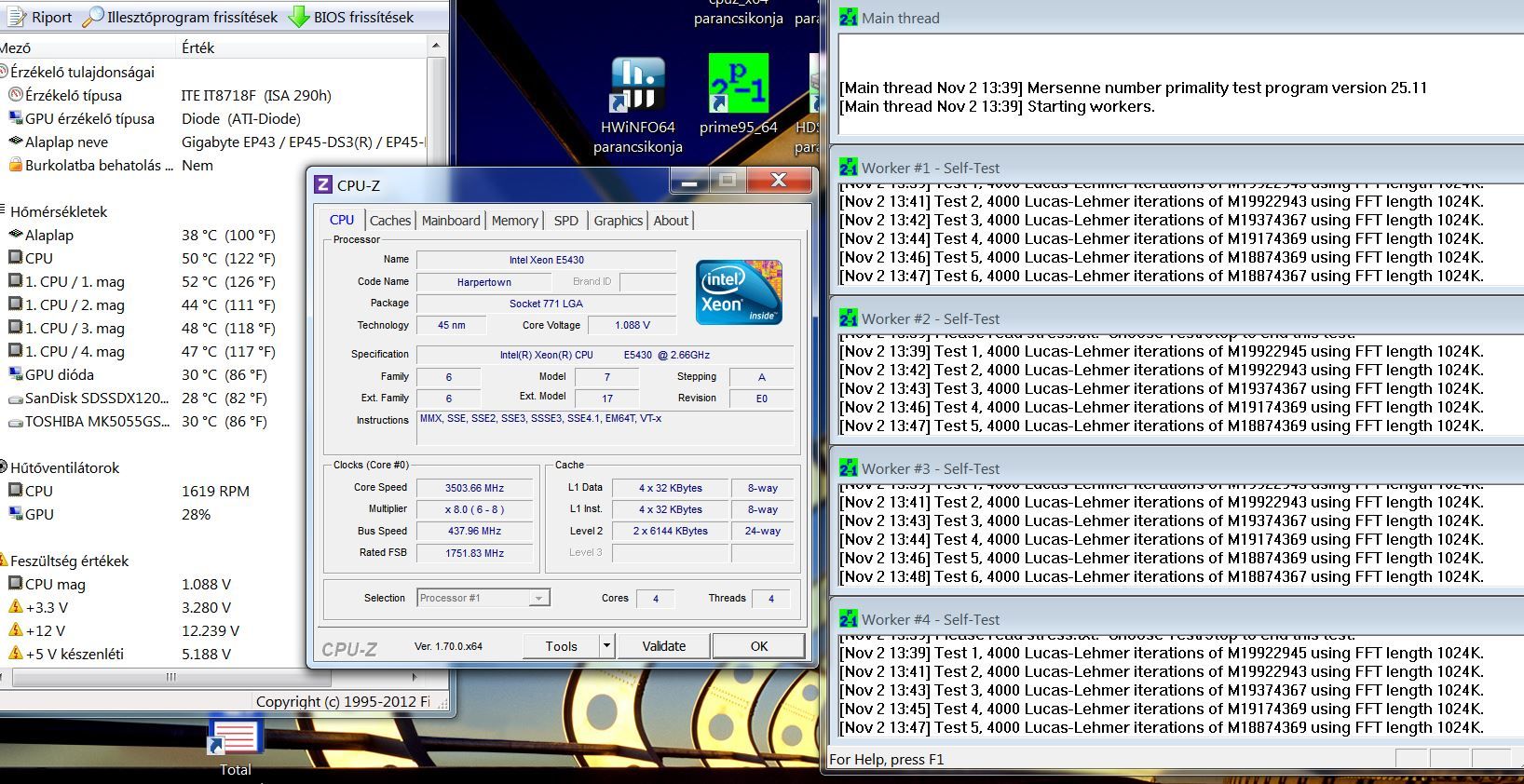Click the 1619 RPM fan value
Viewport: 1524px width, 784px height.
(x=215, y=491)
